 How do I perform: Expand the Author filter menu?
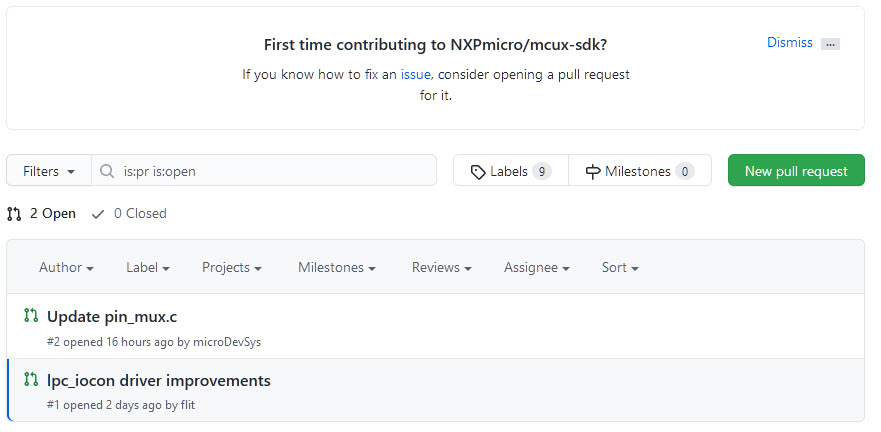point(66,267)
